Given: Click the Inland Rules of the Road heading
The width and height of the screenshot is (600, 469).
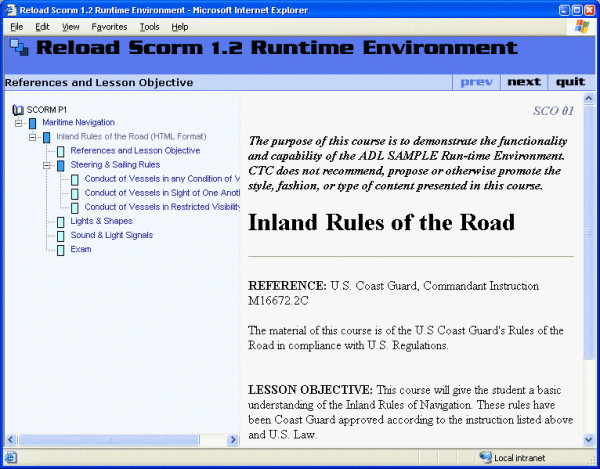Looking at the screenshot, I should point(381,222).
